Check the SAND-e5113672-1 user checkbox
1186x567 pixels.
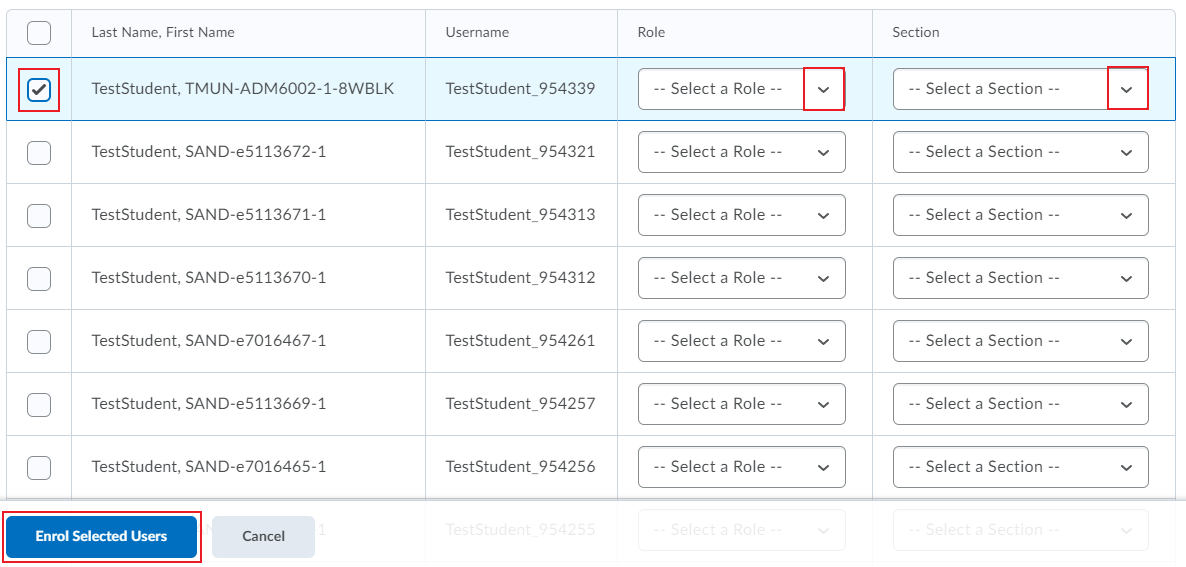click(x=39, y=153)
